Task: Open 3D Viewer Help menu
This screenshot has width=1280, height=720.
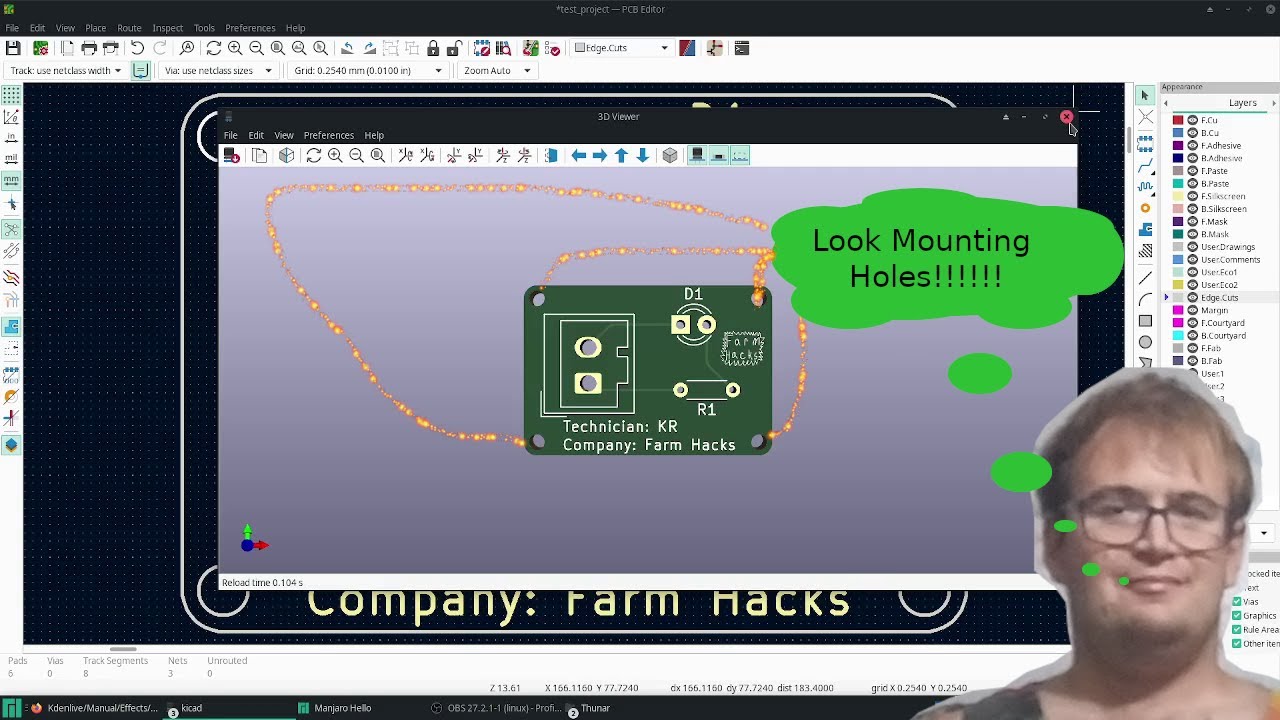Action: 374,135
